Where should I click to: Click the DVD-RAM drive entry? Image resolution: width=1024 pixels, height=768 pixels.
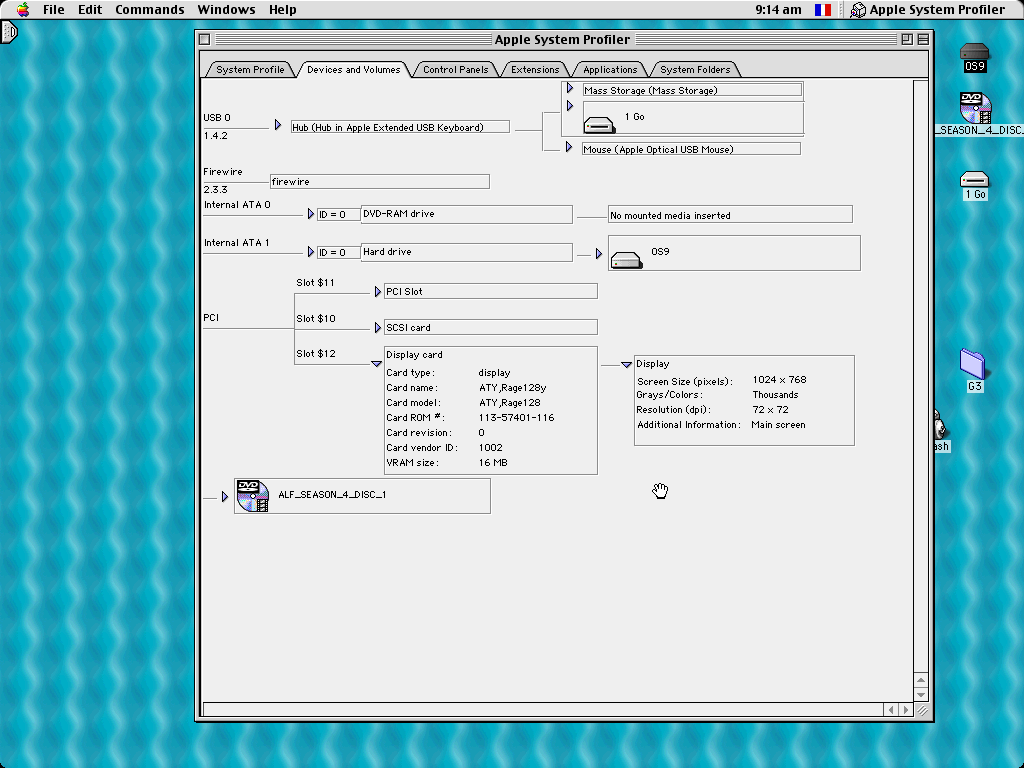(x=466, y=214)
